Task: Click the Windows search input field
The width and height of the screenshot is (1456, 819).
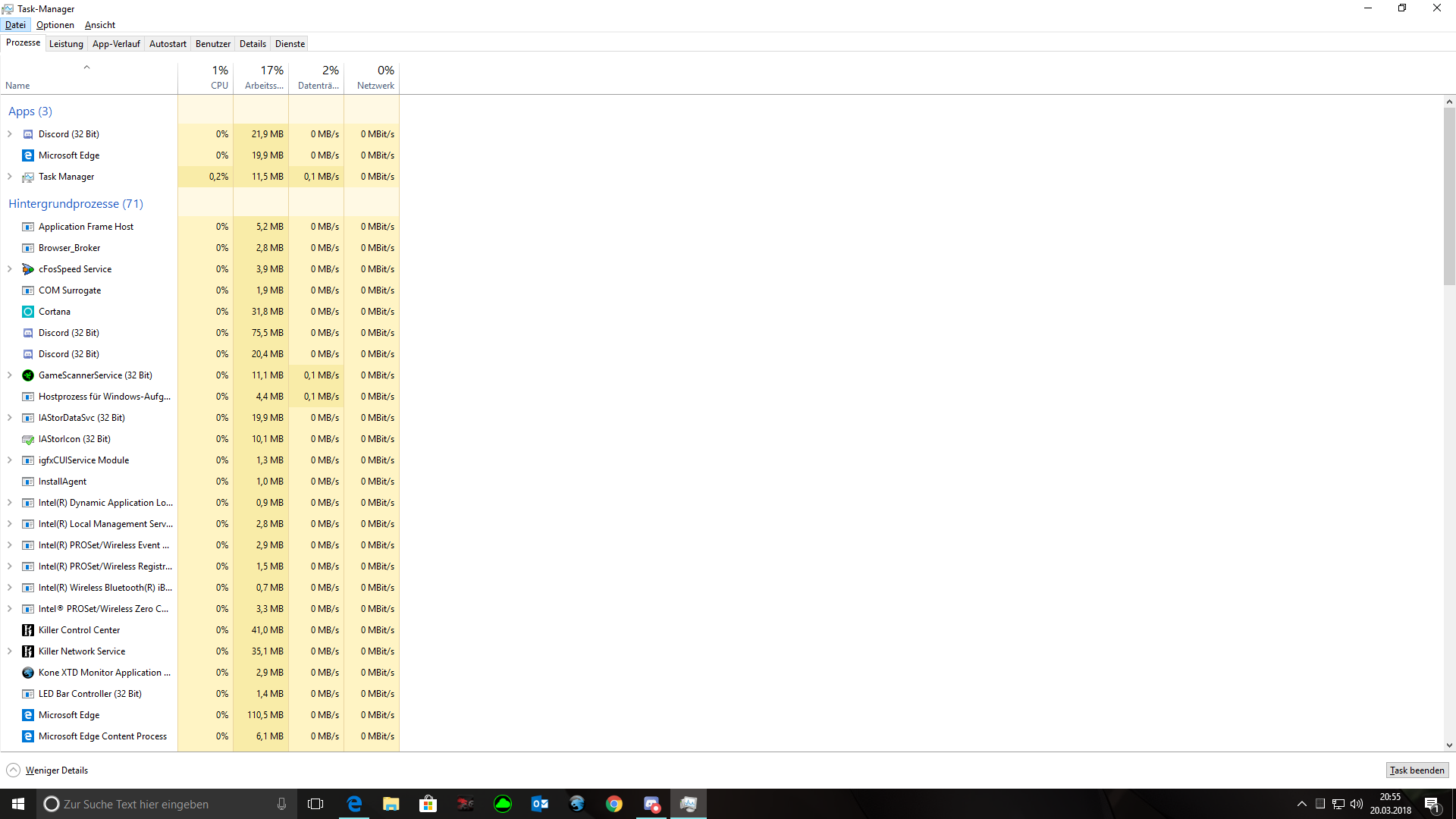Action: tap(163, 804)
